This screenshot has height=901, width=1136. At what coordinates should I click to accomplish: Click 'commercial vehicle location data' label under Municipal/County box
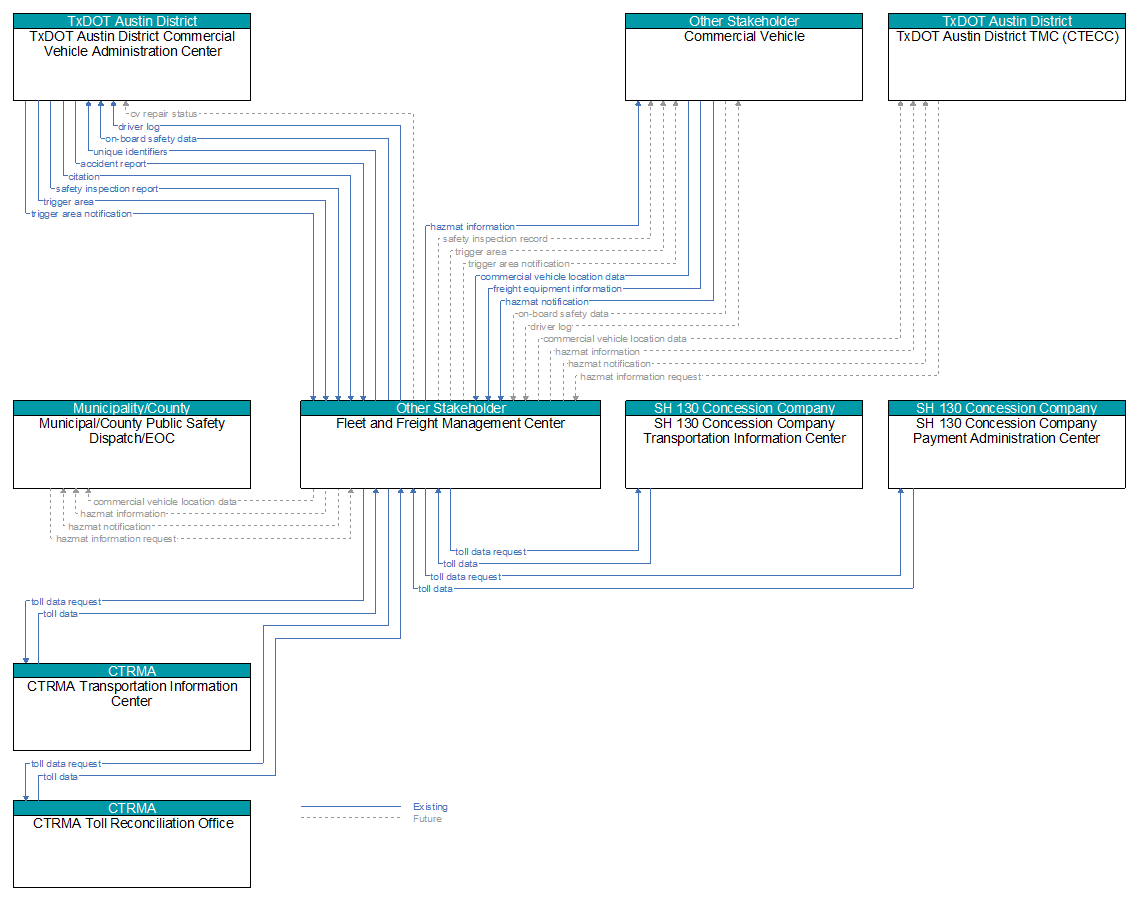[164, 502]
